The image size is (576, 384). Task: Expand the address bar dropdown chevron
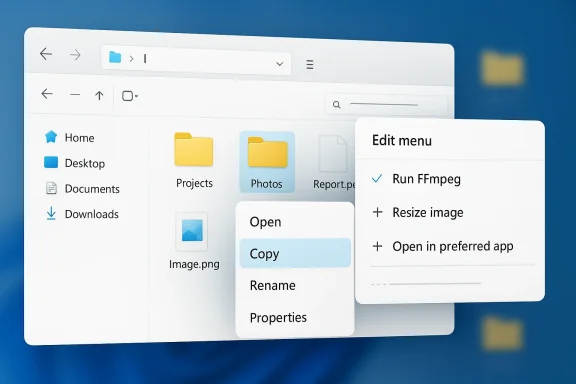pos(280,64)
